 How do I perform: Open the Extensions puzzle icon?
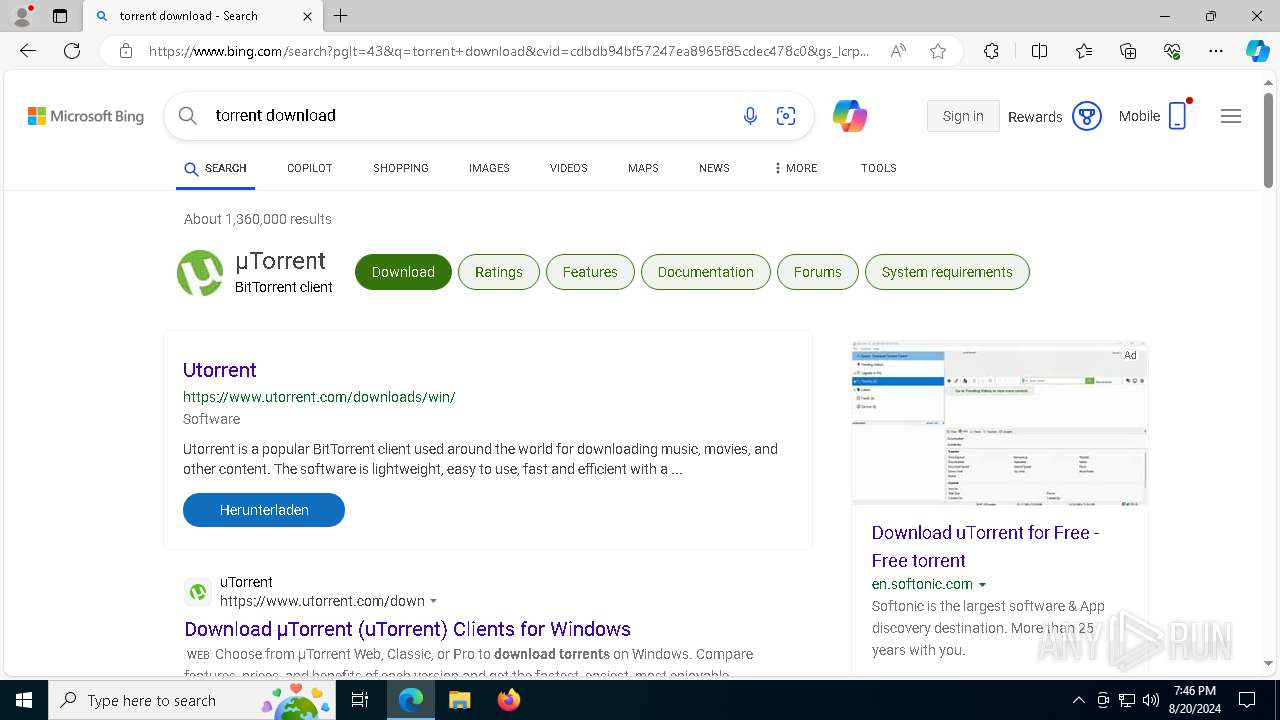[991, 51]
